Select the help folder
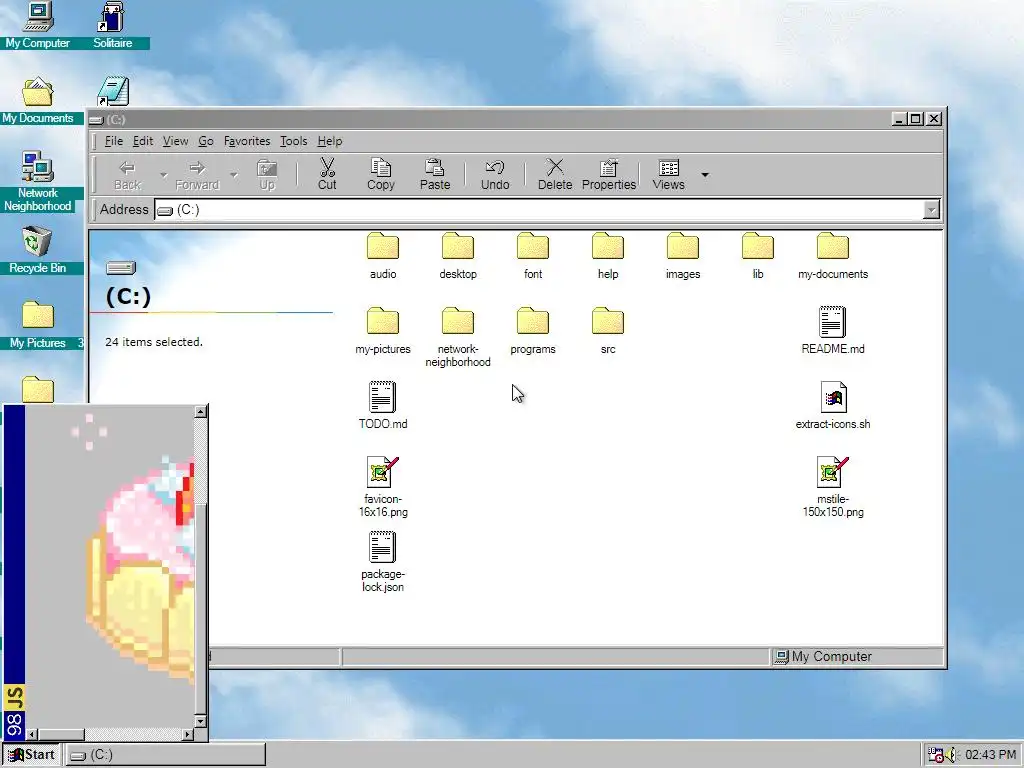Viewport: 1024px width, 768px height. coord(608,256)
